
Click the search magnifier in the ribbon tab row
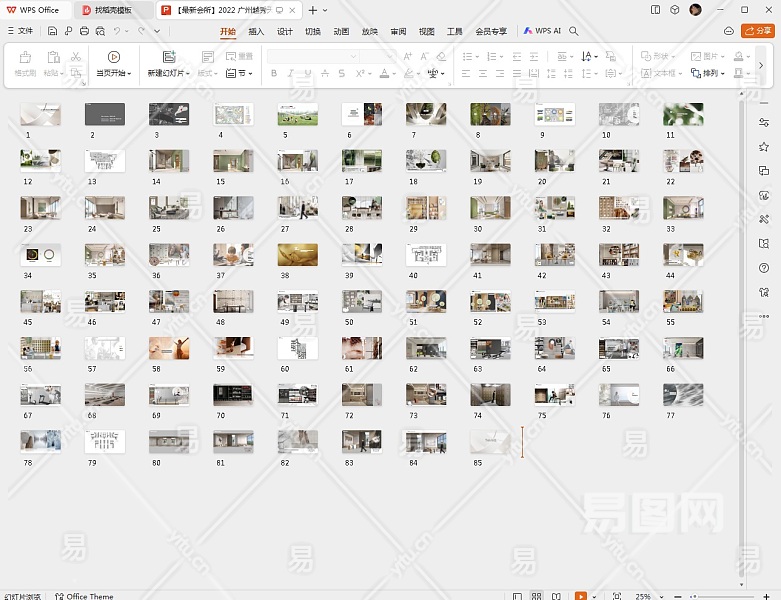tap(574, 31)
